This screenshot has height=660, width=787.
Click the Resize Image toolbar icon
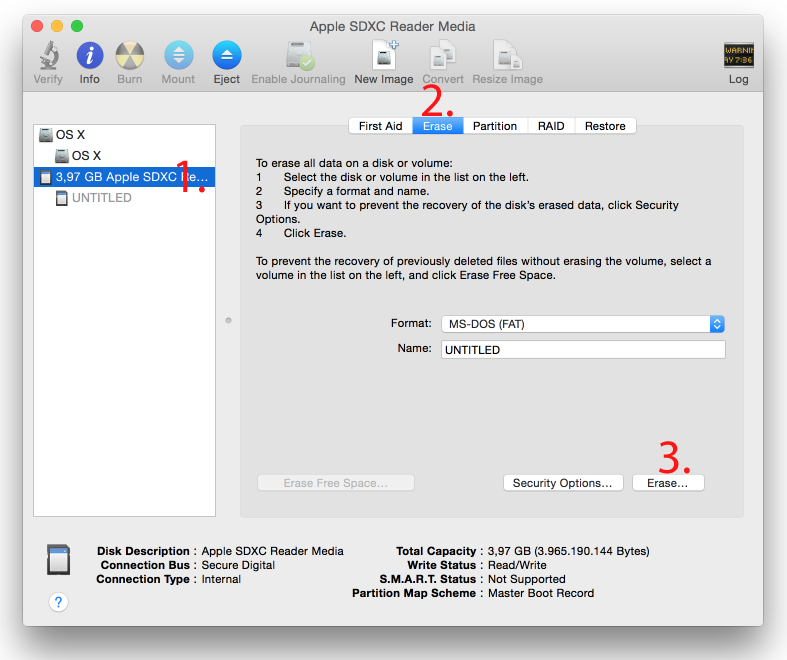[x=507, y=55]
